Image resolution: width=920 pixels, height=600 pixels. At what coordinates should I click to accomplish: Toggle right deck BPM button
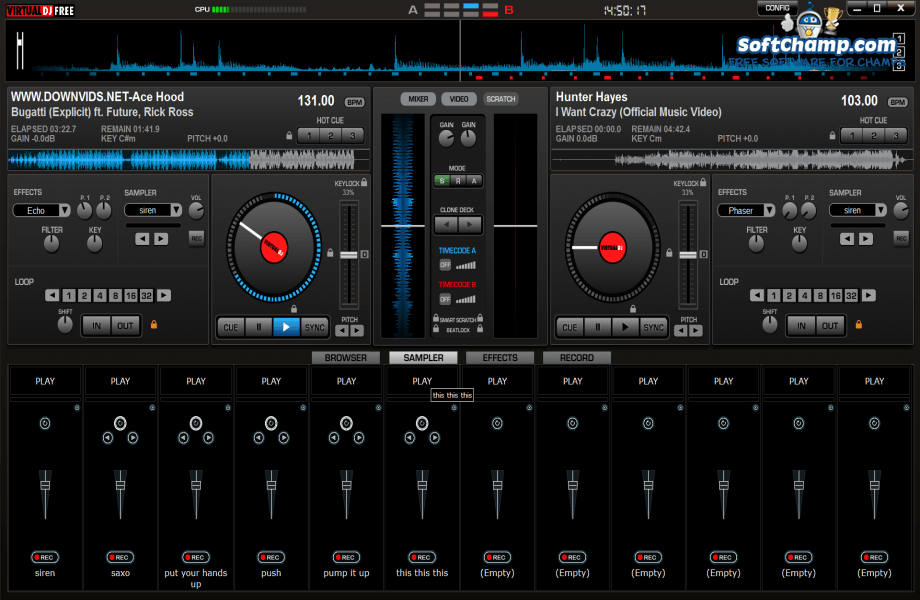(898, 102)
